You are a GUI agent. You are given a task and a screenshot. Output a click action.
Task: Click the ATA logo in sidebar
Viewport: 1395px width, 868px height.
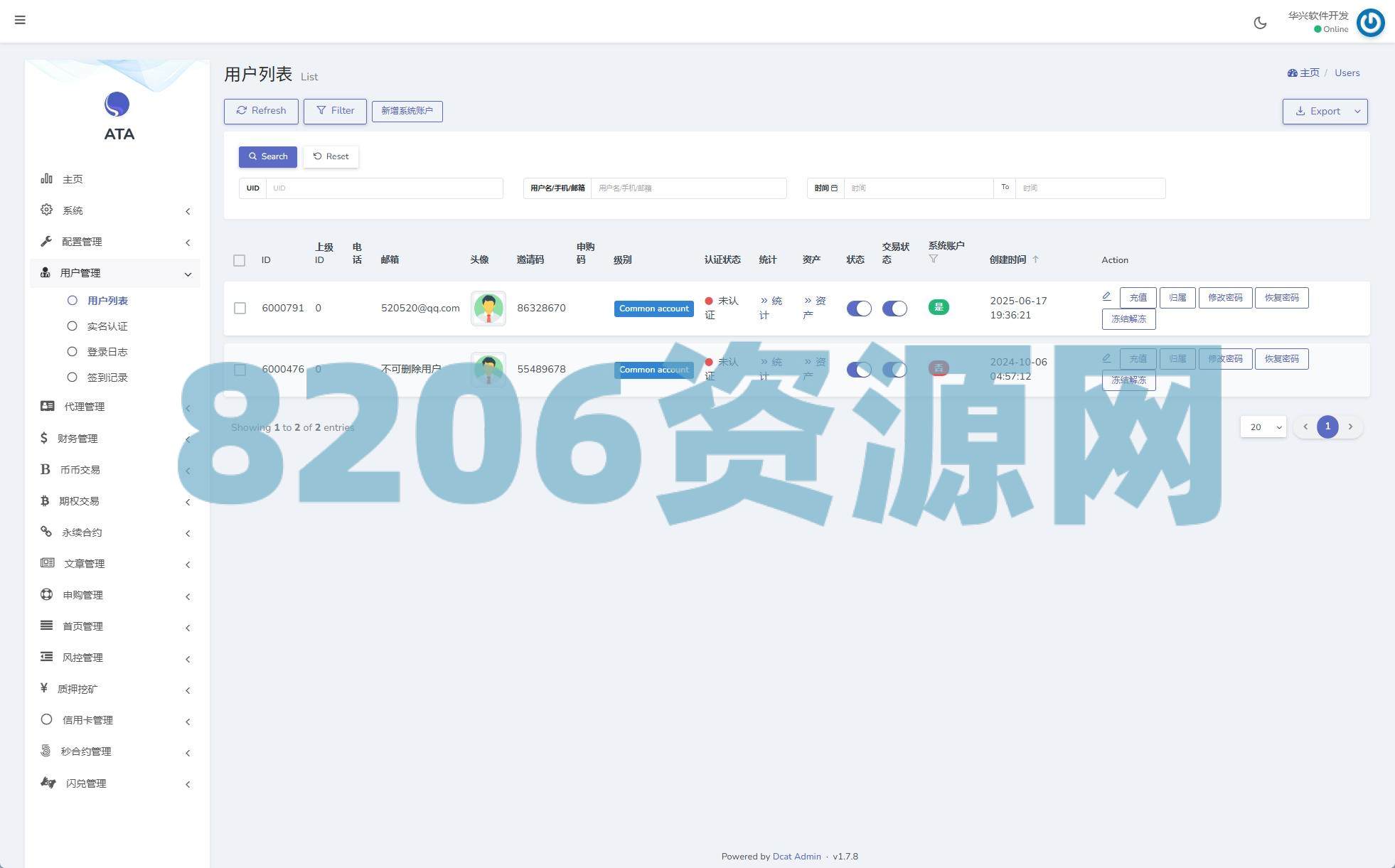[117, 105]
